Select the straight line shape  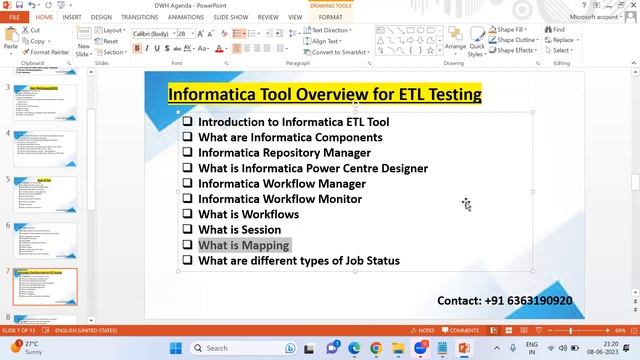pos(391,31)
